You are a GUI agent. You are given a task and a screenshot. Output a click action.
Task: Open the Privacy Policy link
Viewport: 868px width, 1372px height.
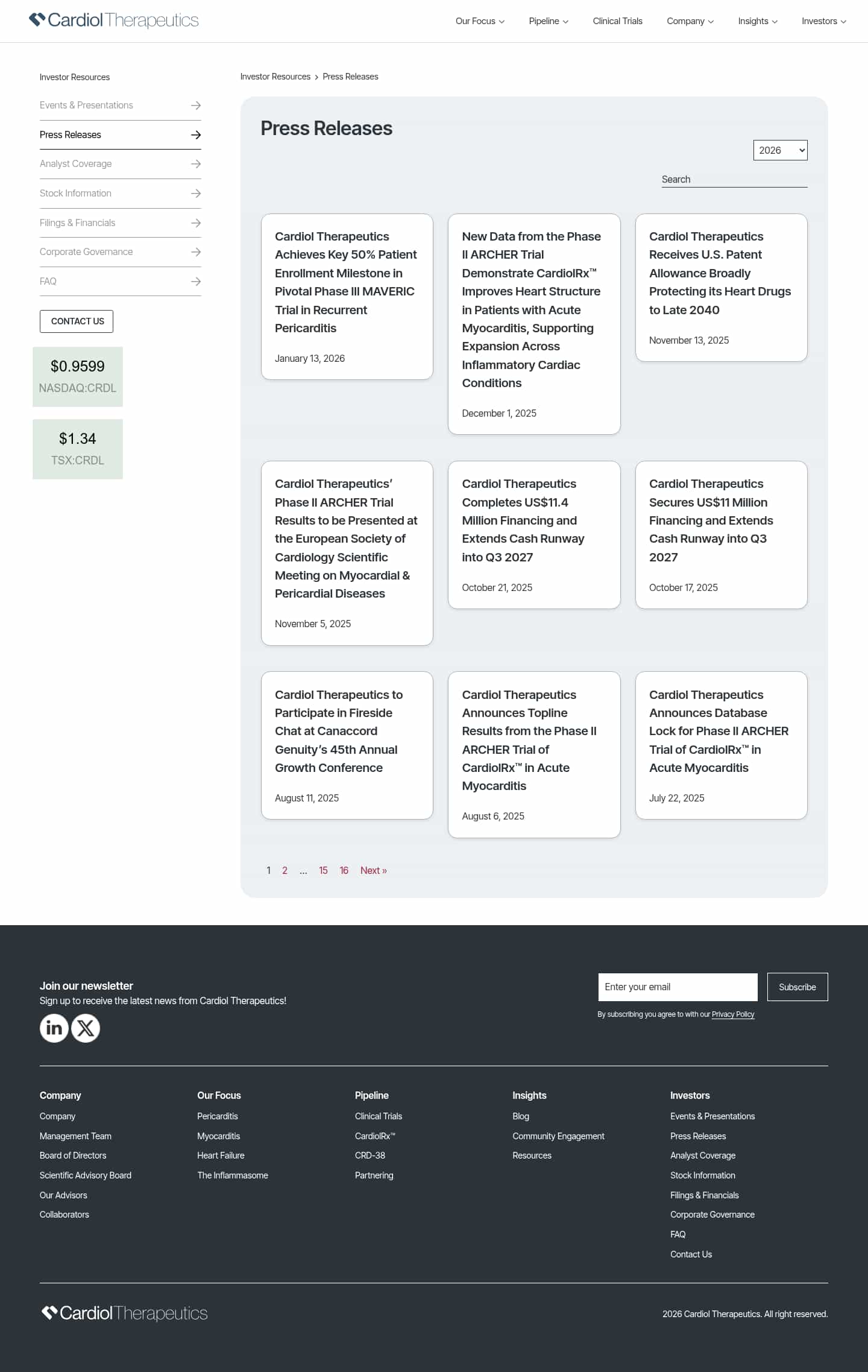(733, 1014)
